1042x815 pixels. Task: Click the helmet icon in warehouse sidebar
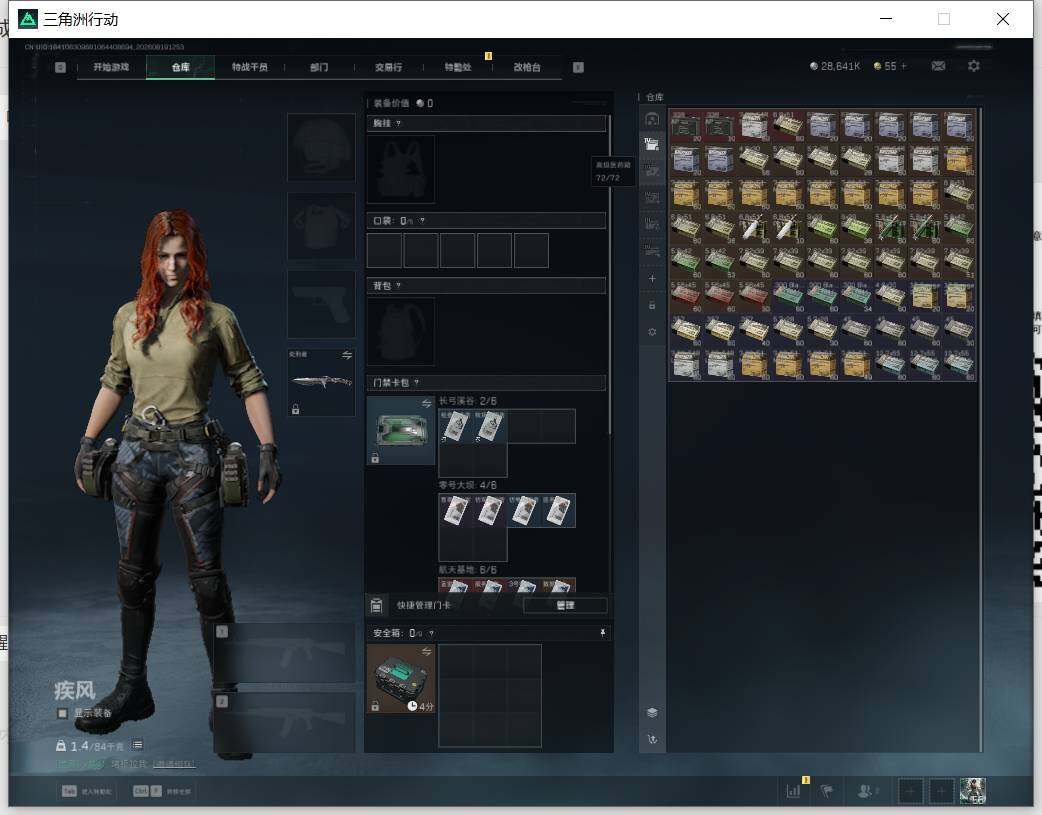[652, 119]
